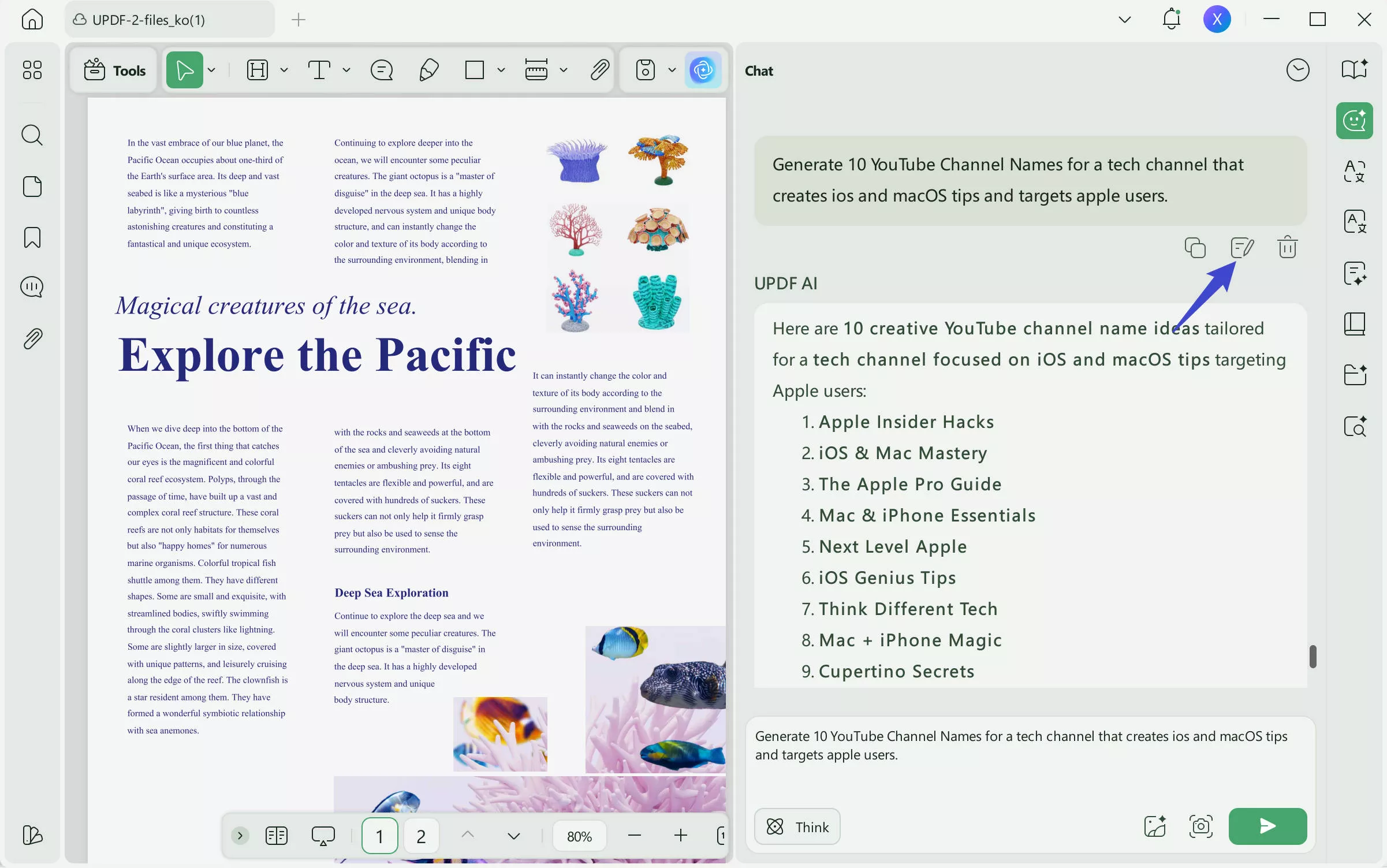Image resolution: width=1387 pixels, height=868 pixels.
Task: Delete the chat message using the trash icon
Action: tap(1287, 248)
